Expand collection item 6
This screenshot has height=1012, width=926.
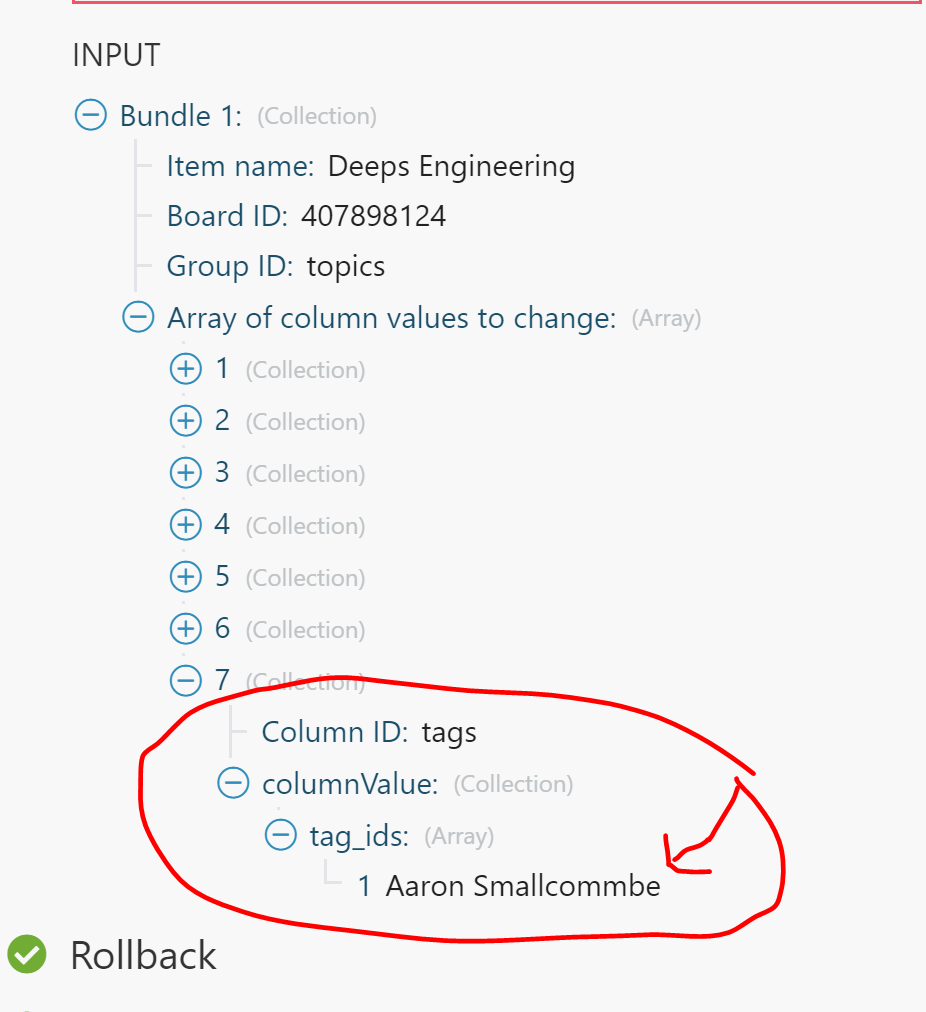(186, 629)
